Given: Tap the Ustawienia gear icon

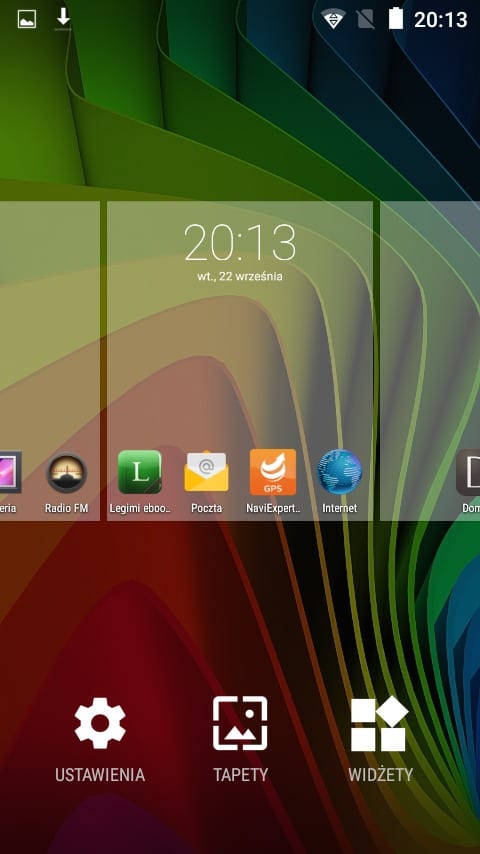Looking at the screenshot, I should pos(100,723).
